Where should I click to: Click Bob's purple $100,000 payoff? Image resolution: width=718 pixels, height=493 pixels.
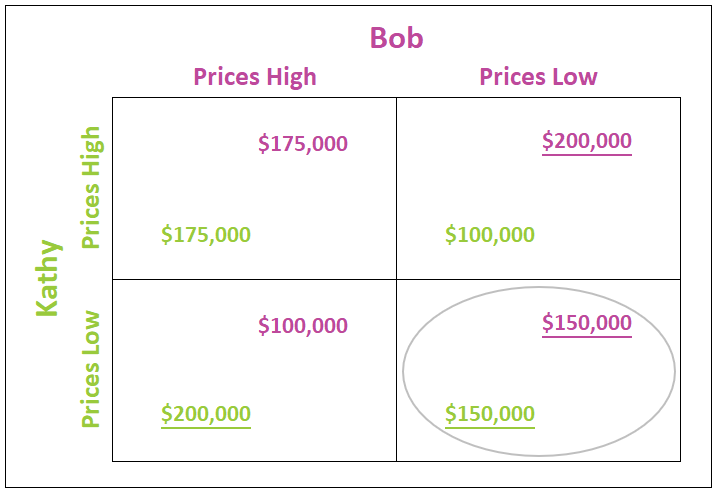pyautogui.click(x=303, y=325)
